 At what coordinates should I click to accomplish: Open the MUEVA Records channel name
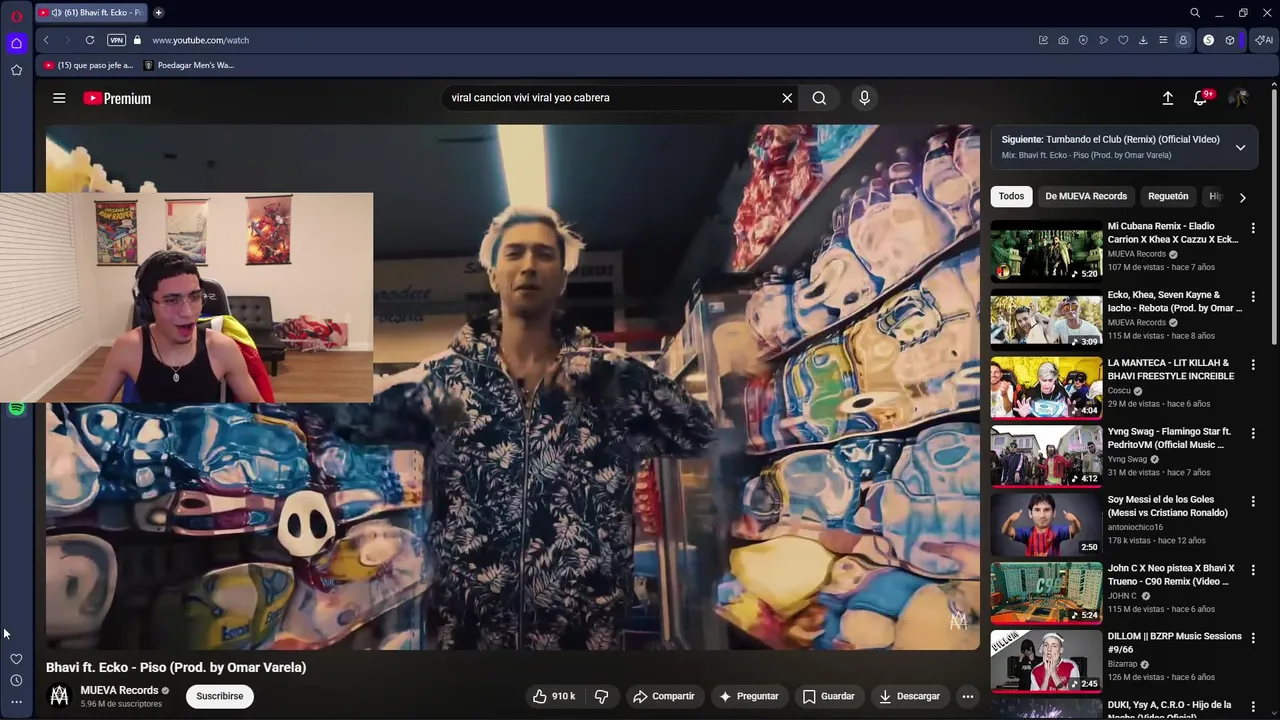(x=119, y=690)
